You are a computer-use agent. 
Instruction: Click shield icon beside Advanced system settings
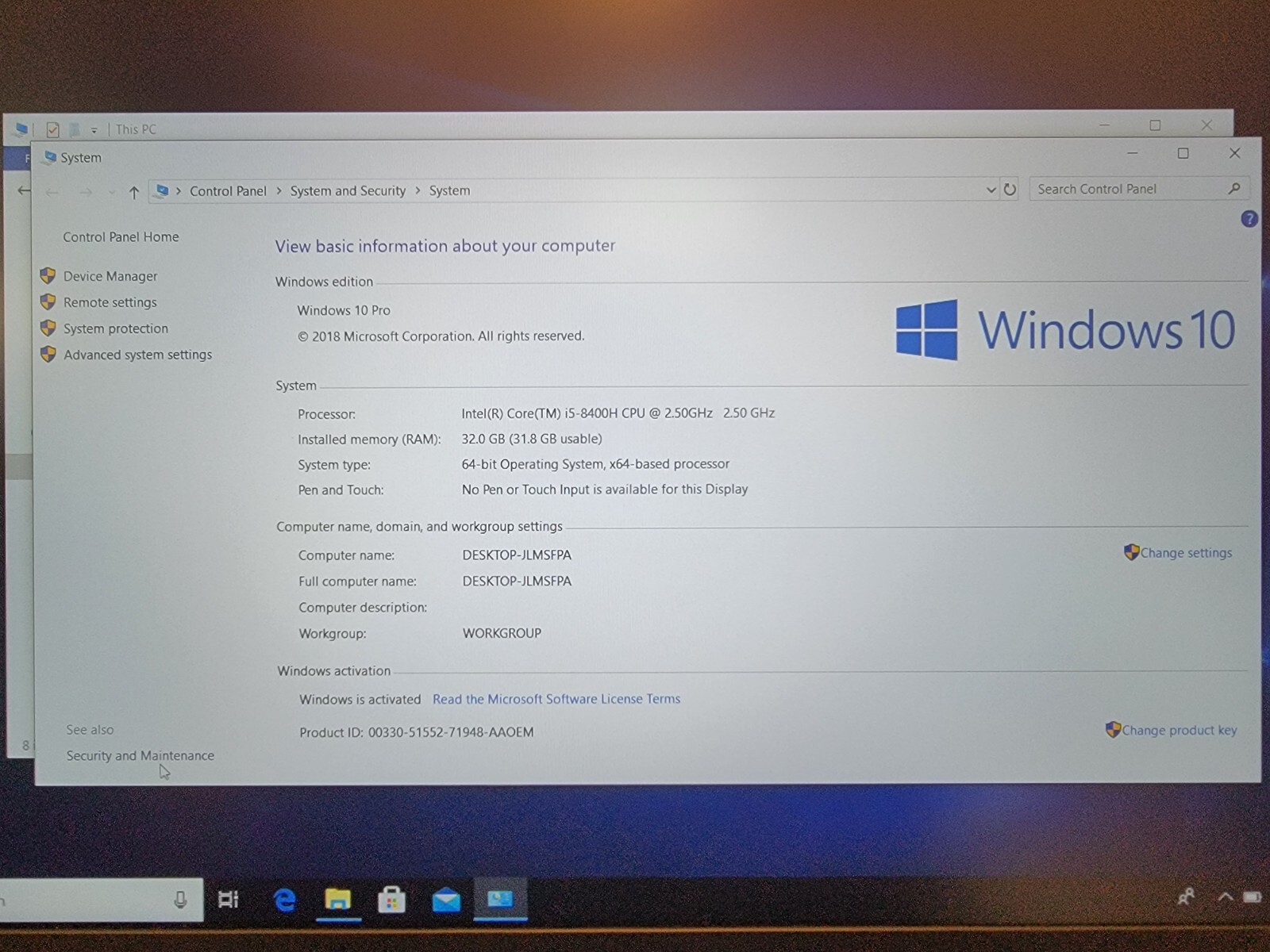48,355
